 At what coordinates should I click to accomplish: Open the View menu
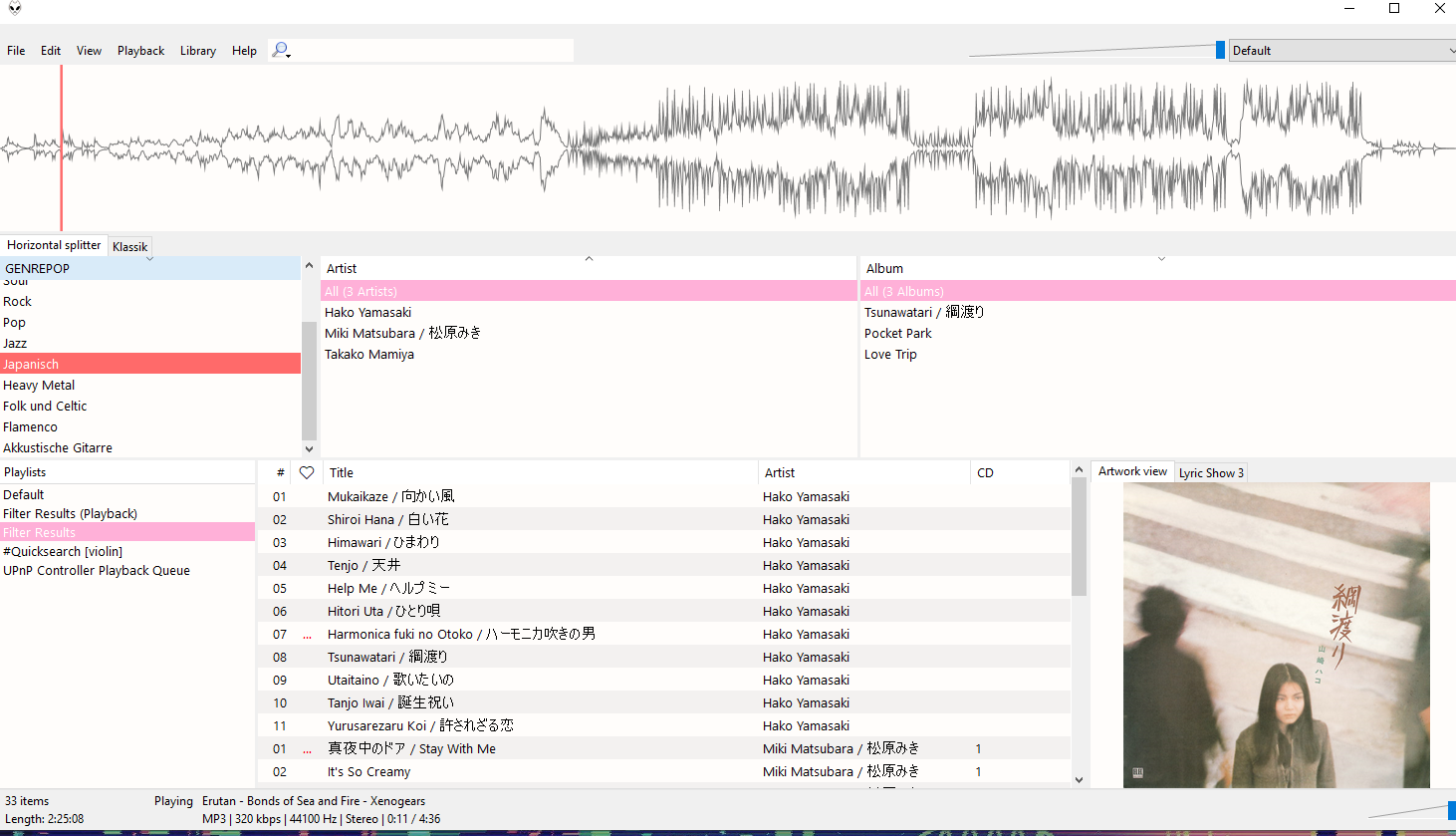click(90, 50)
